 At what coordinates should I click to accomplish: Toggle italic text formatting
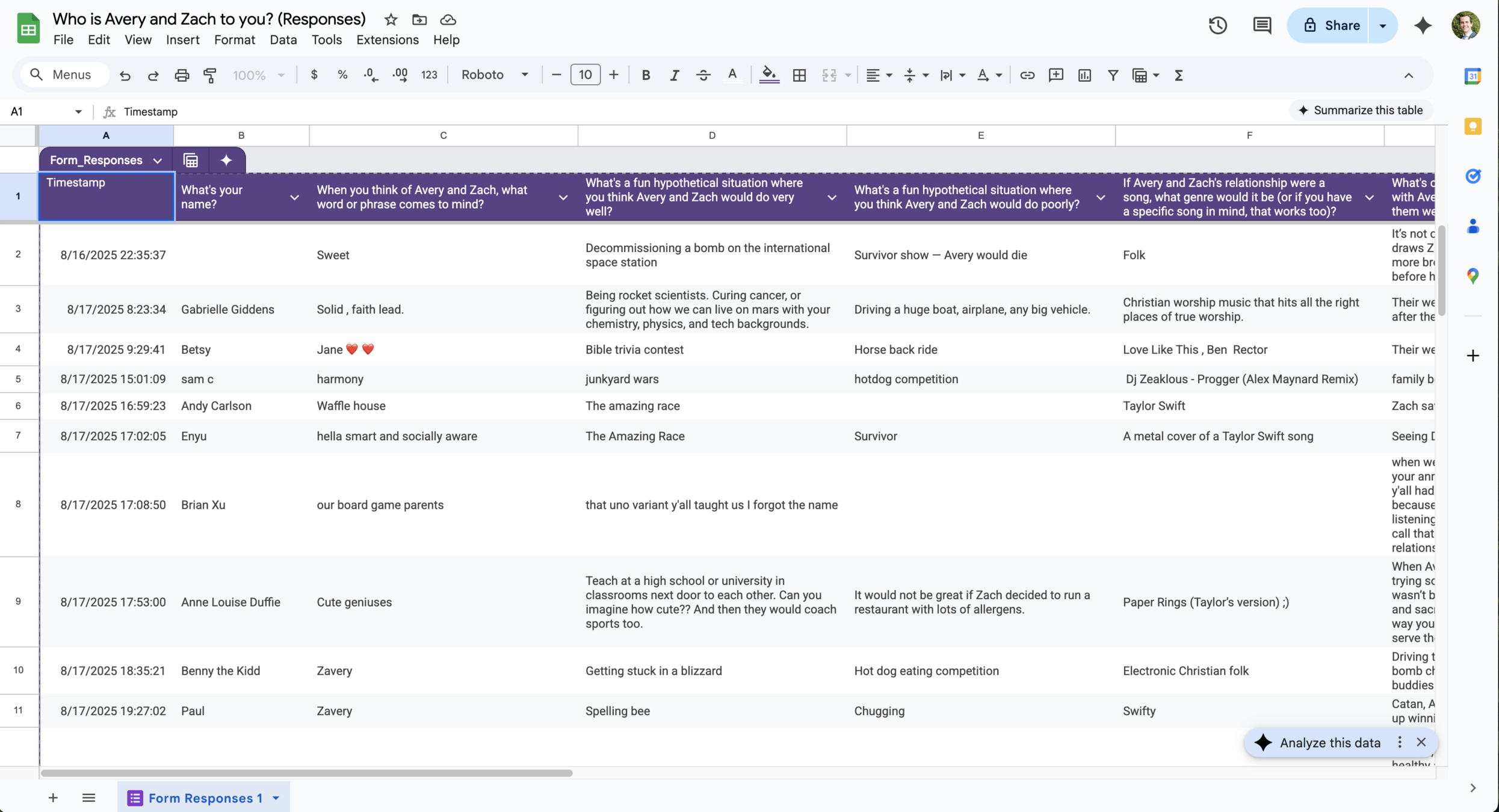coord(674,75)
